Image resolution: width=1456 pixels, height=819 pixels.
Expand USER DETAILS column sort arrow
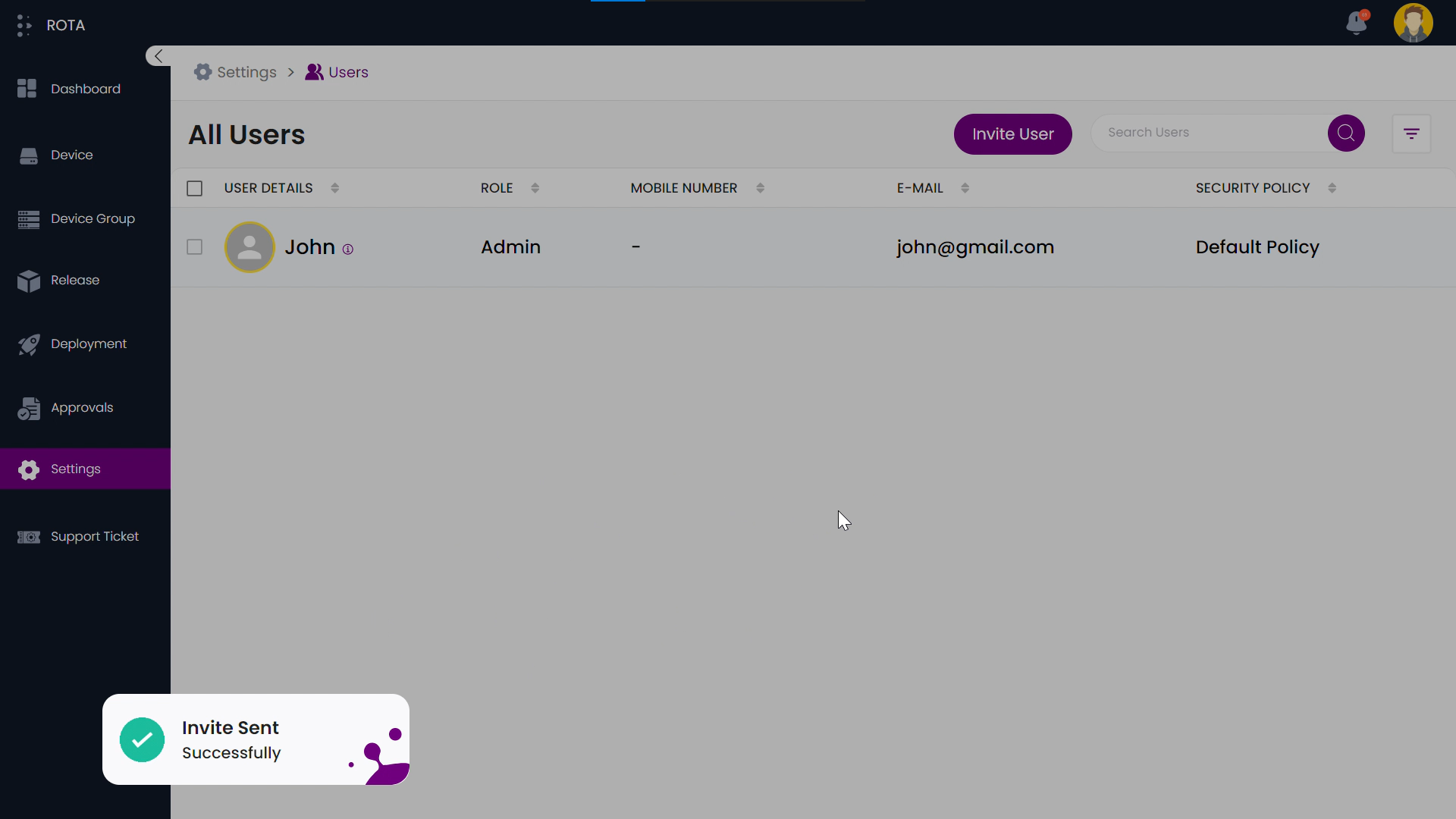coord(335,188)
